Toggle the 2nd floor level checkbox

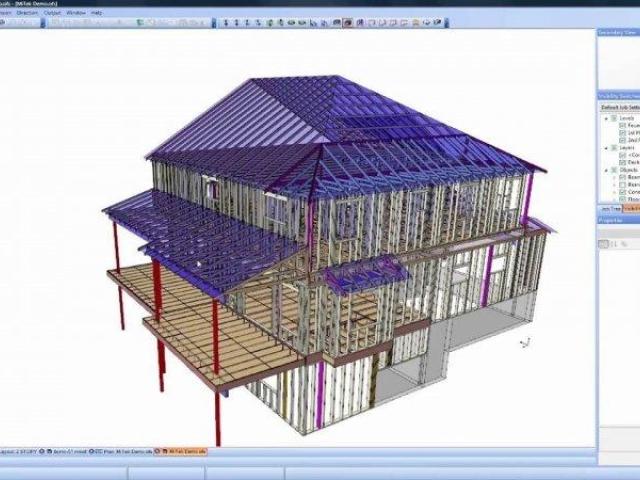tap(622, 140)
